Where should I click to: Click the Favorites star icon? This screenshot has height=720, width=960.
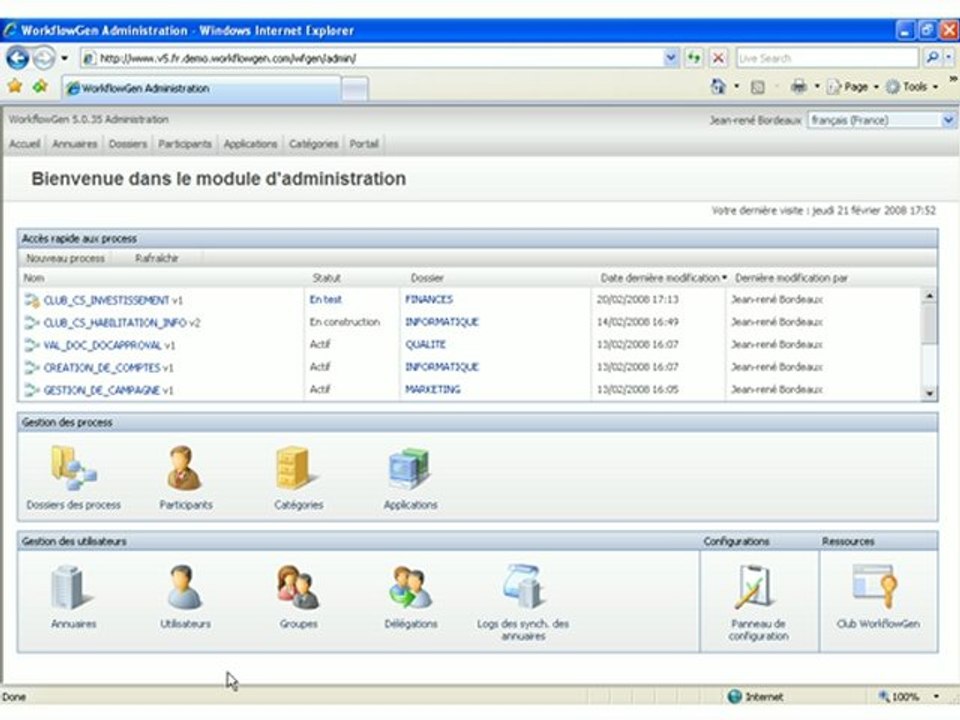point(15,87)
